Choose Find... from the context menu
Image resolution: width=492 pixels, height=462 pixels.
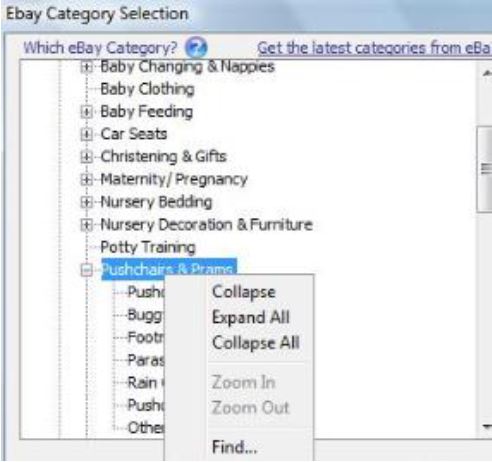(x=235, y=447)
